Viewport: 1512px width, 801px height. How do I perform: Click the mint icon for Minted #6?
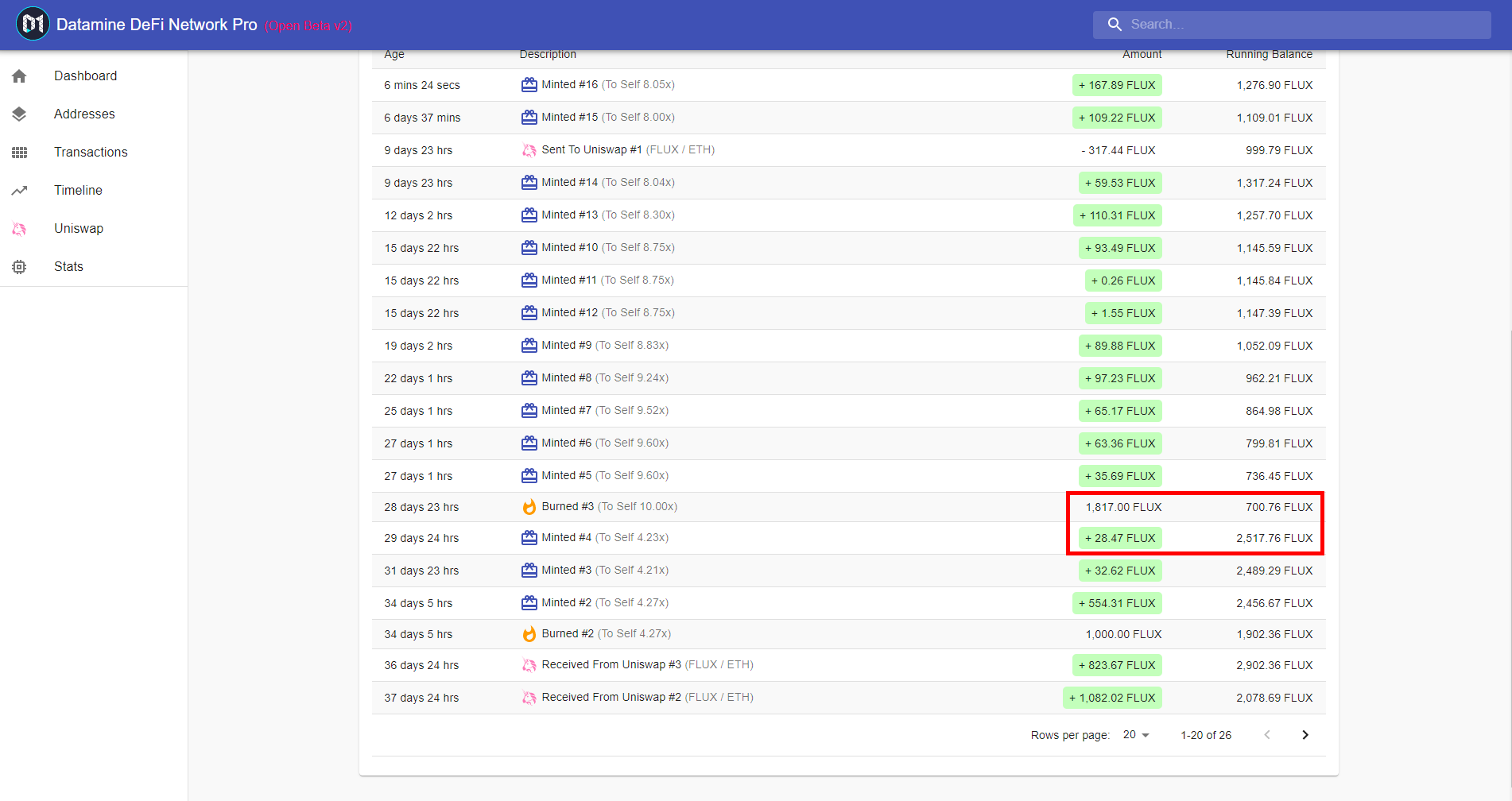[x=529, y=443]
